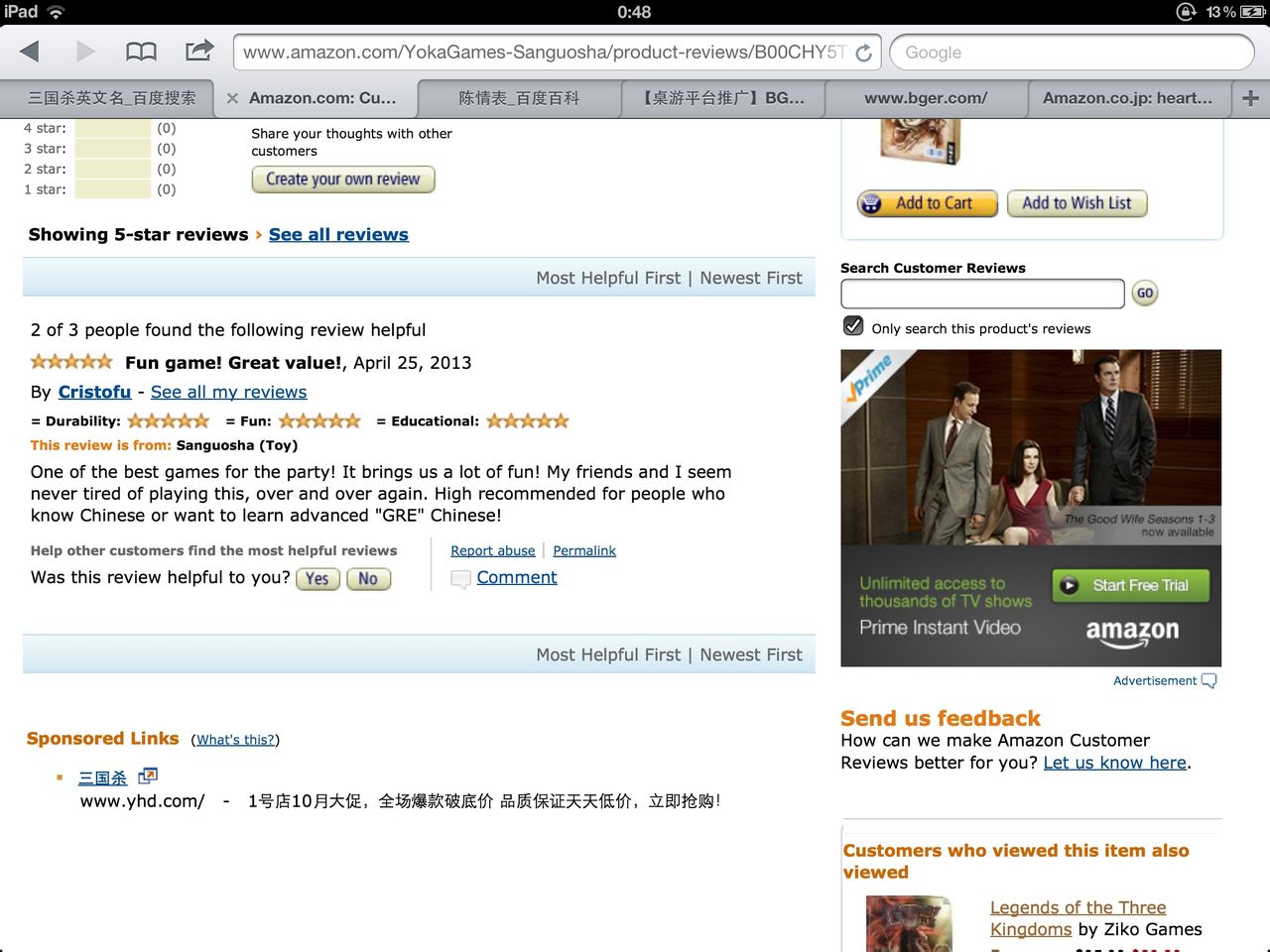Close the Amazon.com tab with X

[232, 98]
